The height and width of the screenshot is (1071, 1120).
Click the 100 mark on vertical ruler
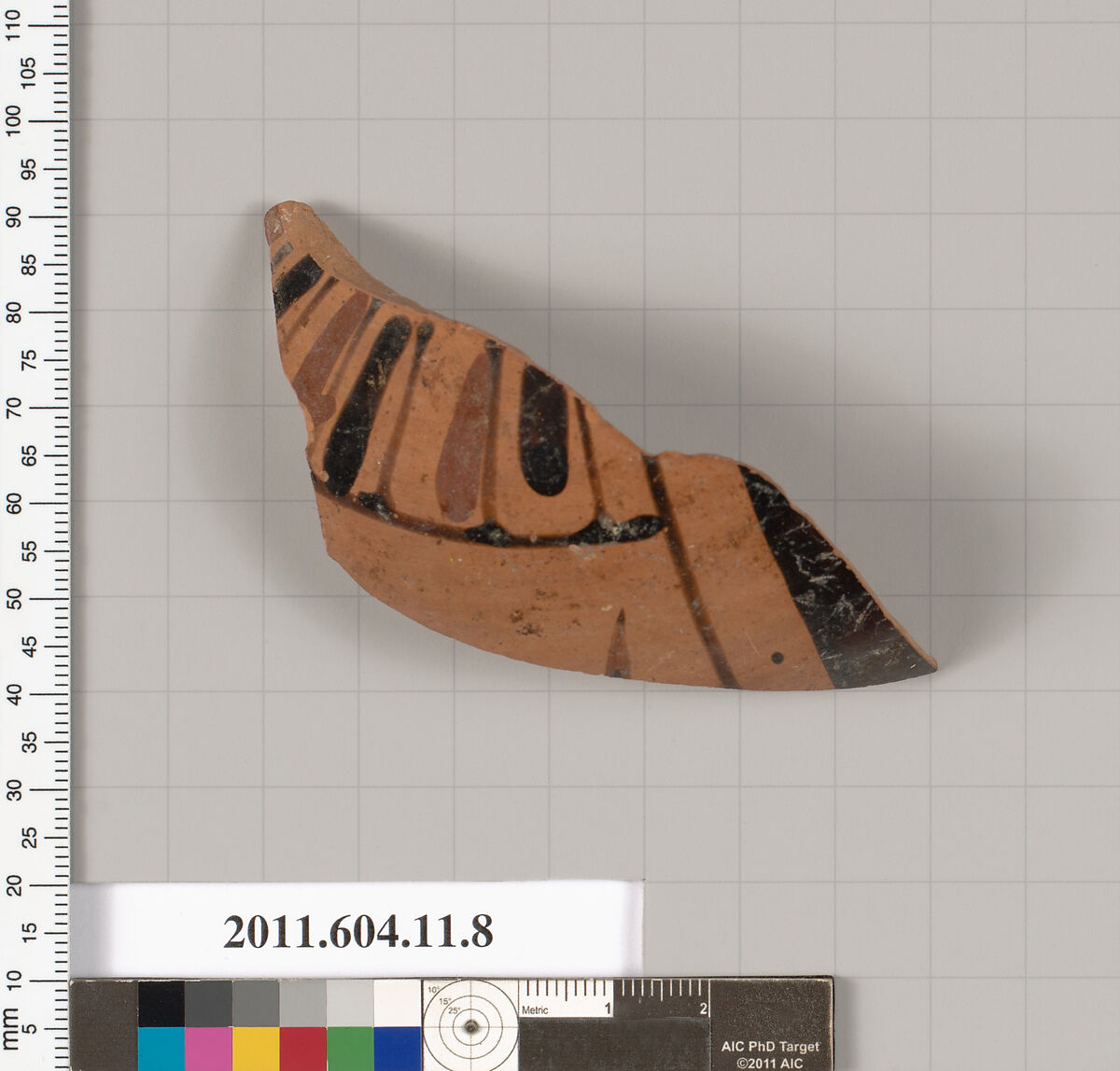tap(14, 120)
